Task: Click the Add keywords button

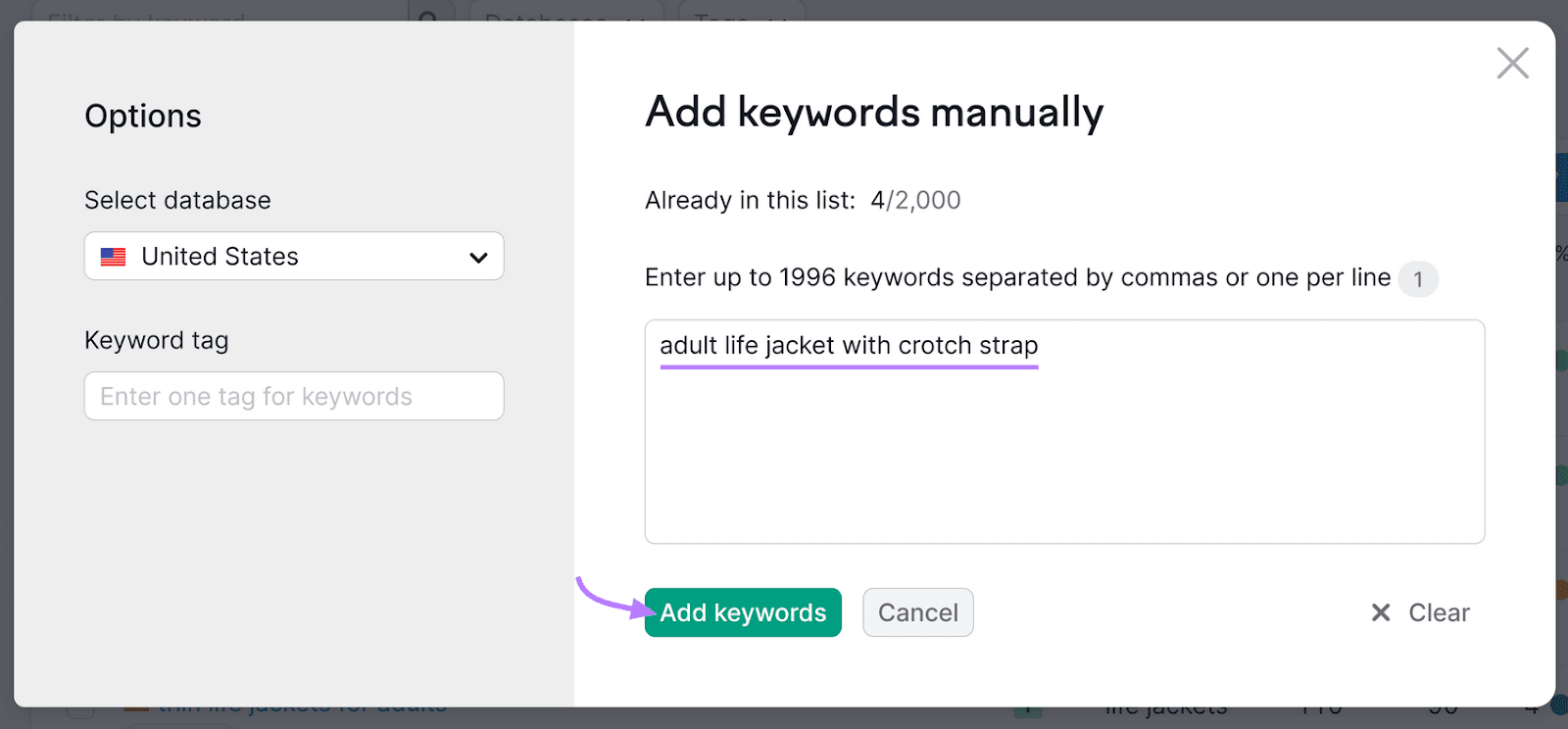Action: pyautogui.click(x=743, y=612)
